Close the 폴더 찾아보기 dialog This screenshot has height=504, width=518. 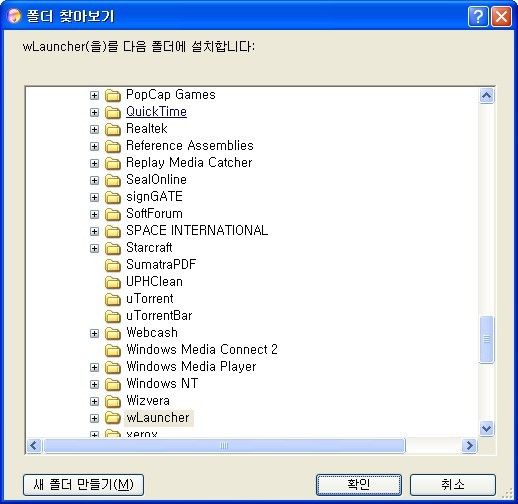click(x=501, y=16)
